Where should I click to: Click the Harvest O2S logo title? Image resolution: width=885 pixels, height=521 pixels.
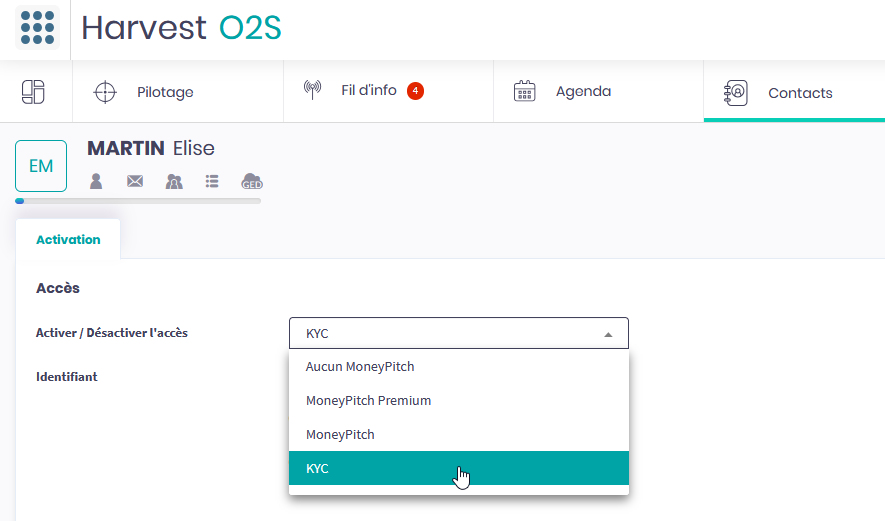point(181,28)
